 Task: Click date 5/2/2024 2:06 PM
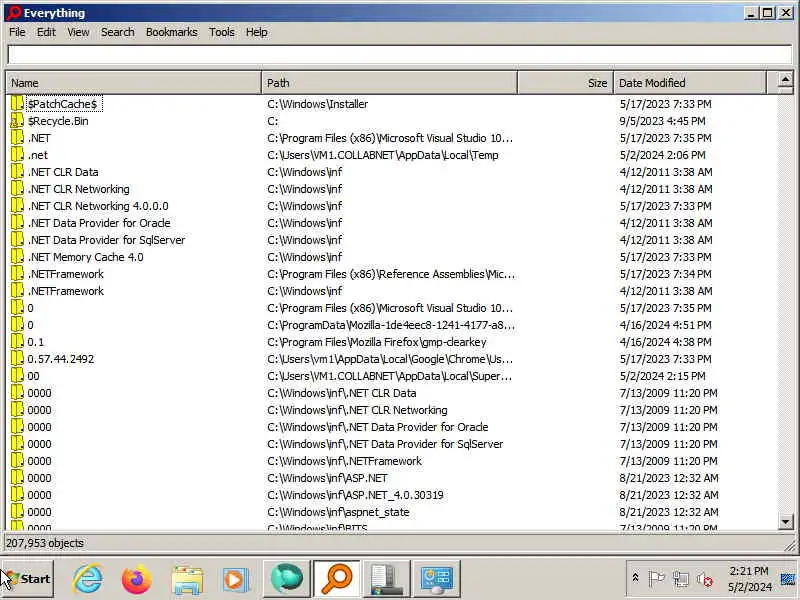pyautogui.click(x=663, y=155)
